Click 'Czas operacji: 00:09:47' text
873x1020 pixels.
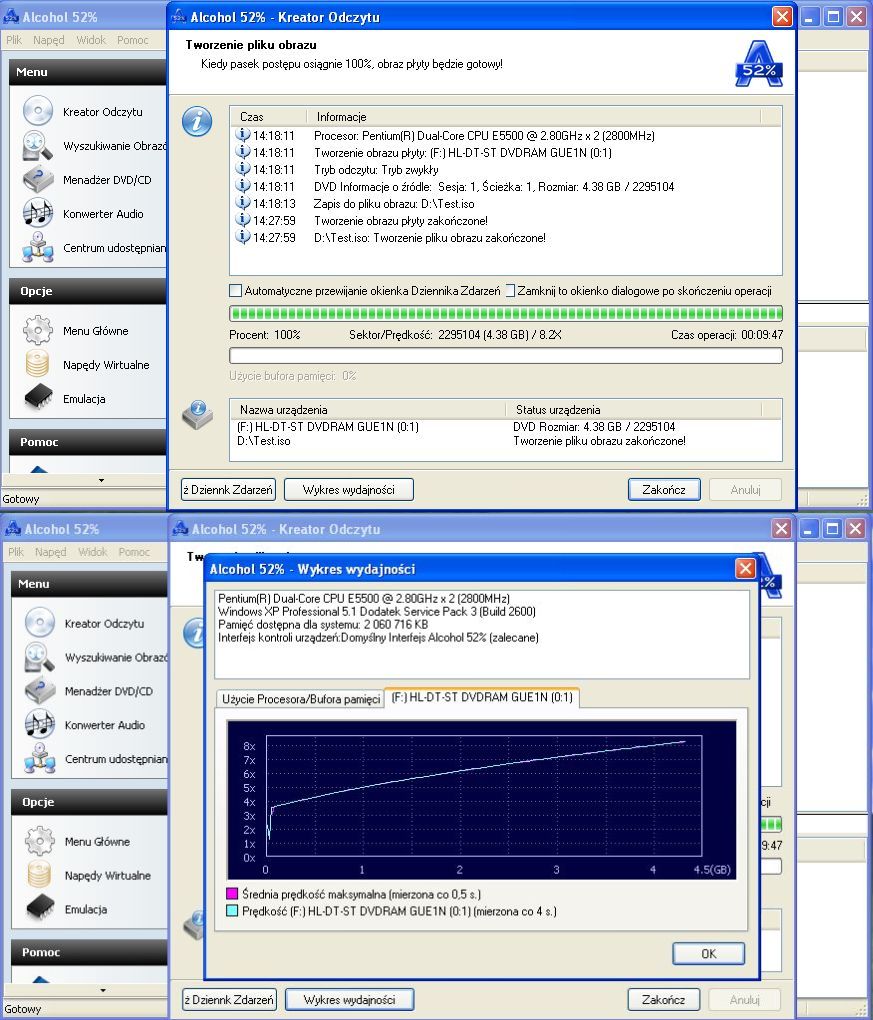click(x=727, y=335)
